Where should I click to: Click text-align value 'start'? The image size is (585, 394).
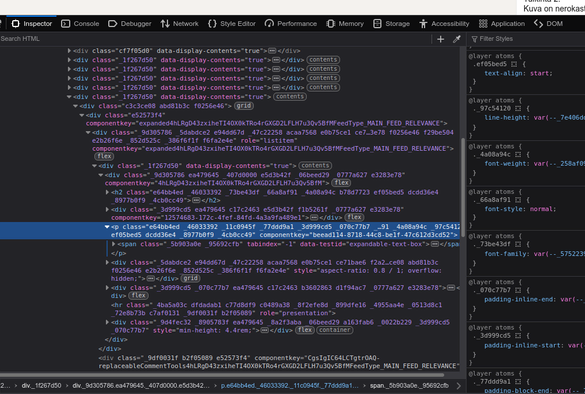(x=539, y=73)
